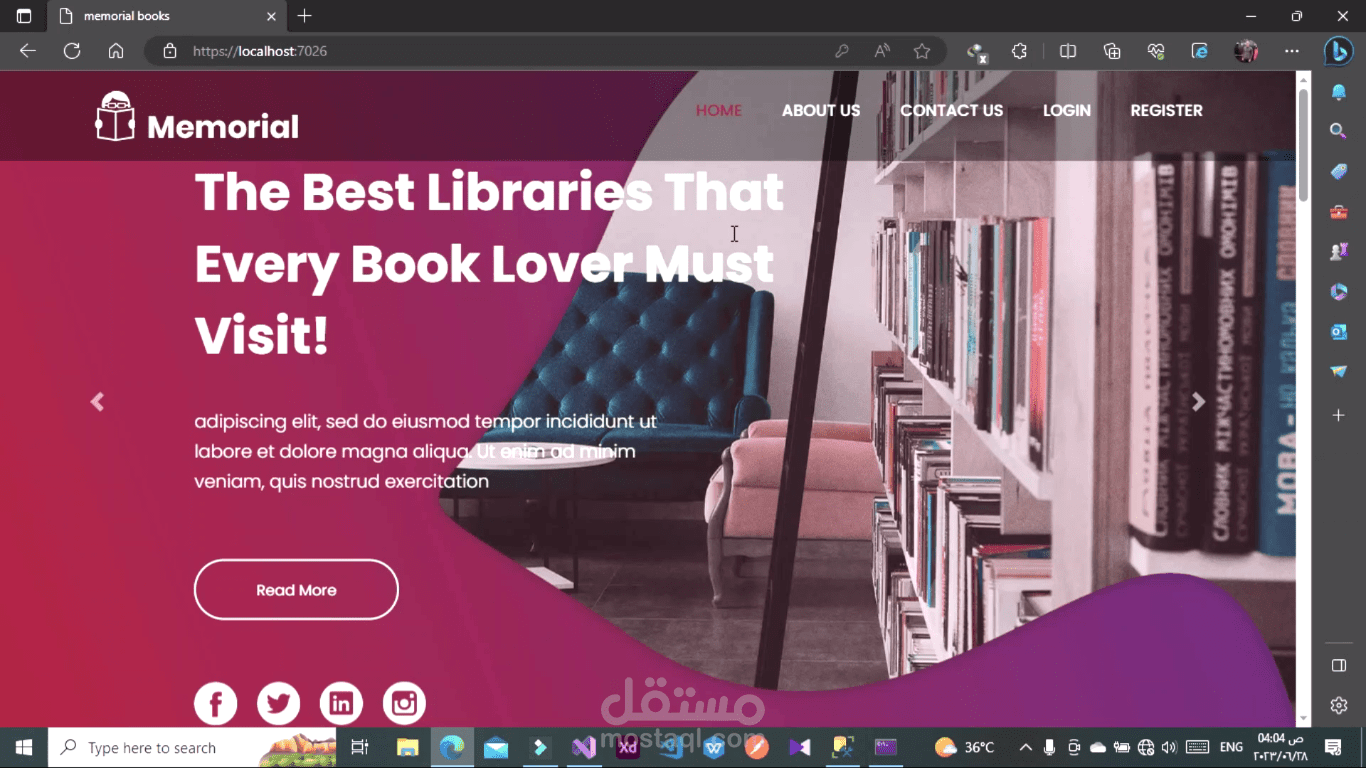Launch Adobe XD from the taskbar
Viewport: 1366px width, 768px height.
coord(627,747)
